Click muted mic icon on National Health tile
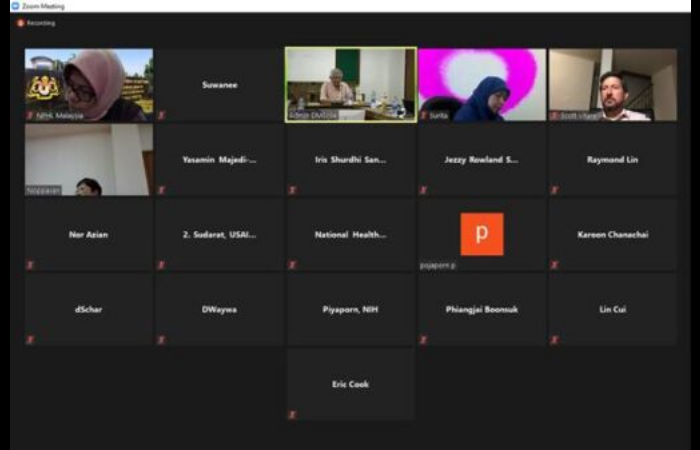Screen dimensions: 700x450 click(292, 265)
